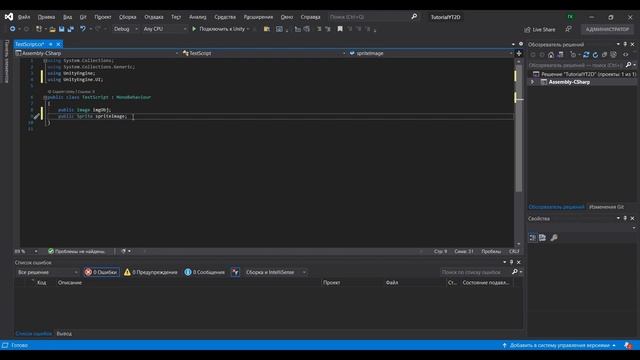
Task: Toggle auto-hide pin of Solution Explorer
Action: tap(625, 44)
